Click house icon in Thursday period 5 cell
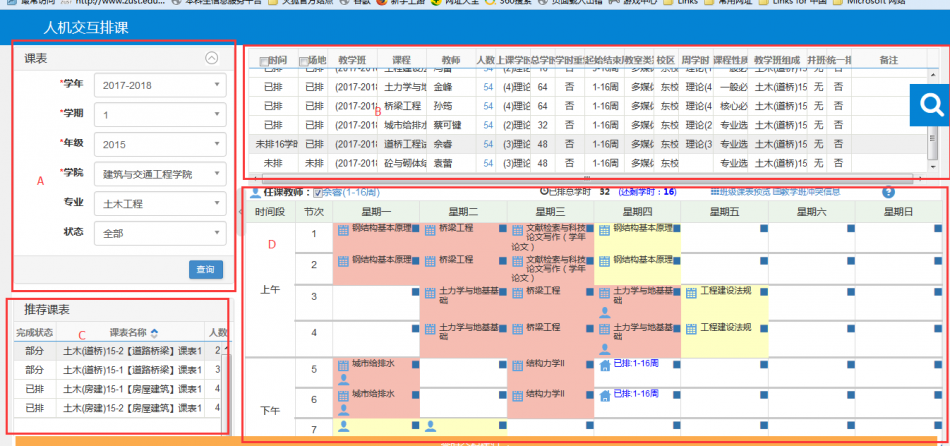 (604, 366)
